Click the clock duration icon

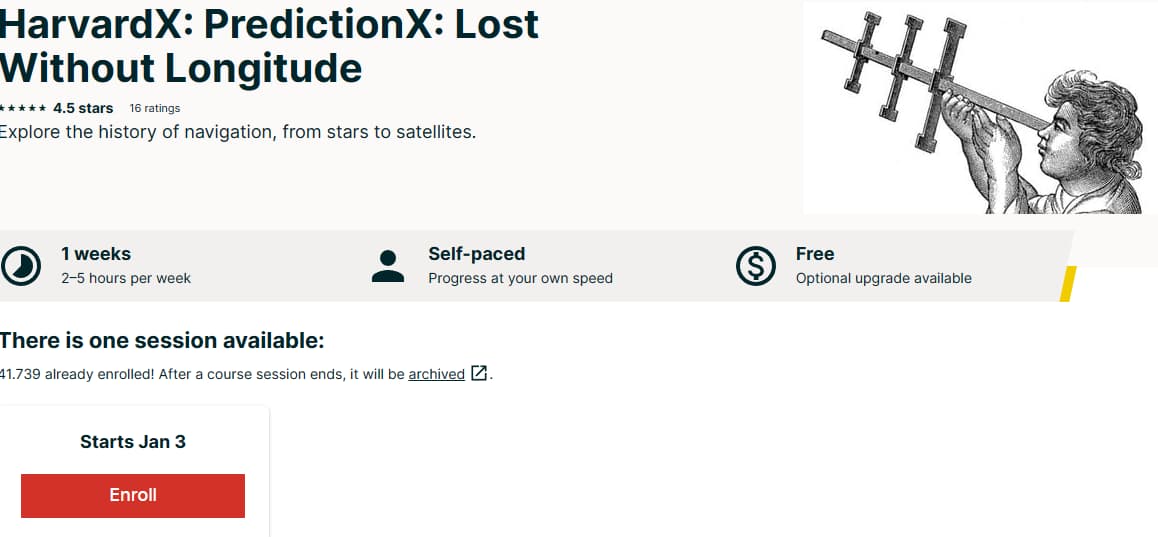[20, 265]
